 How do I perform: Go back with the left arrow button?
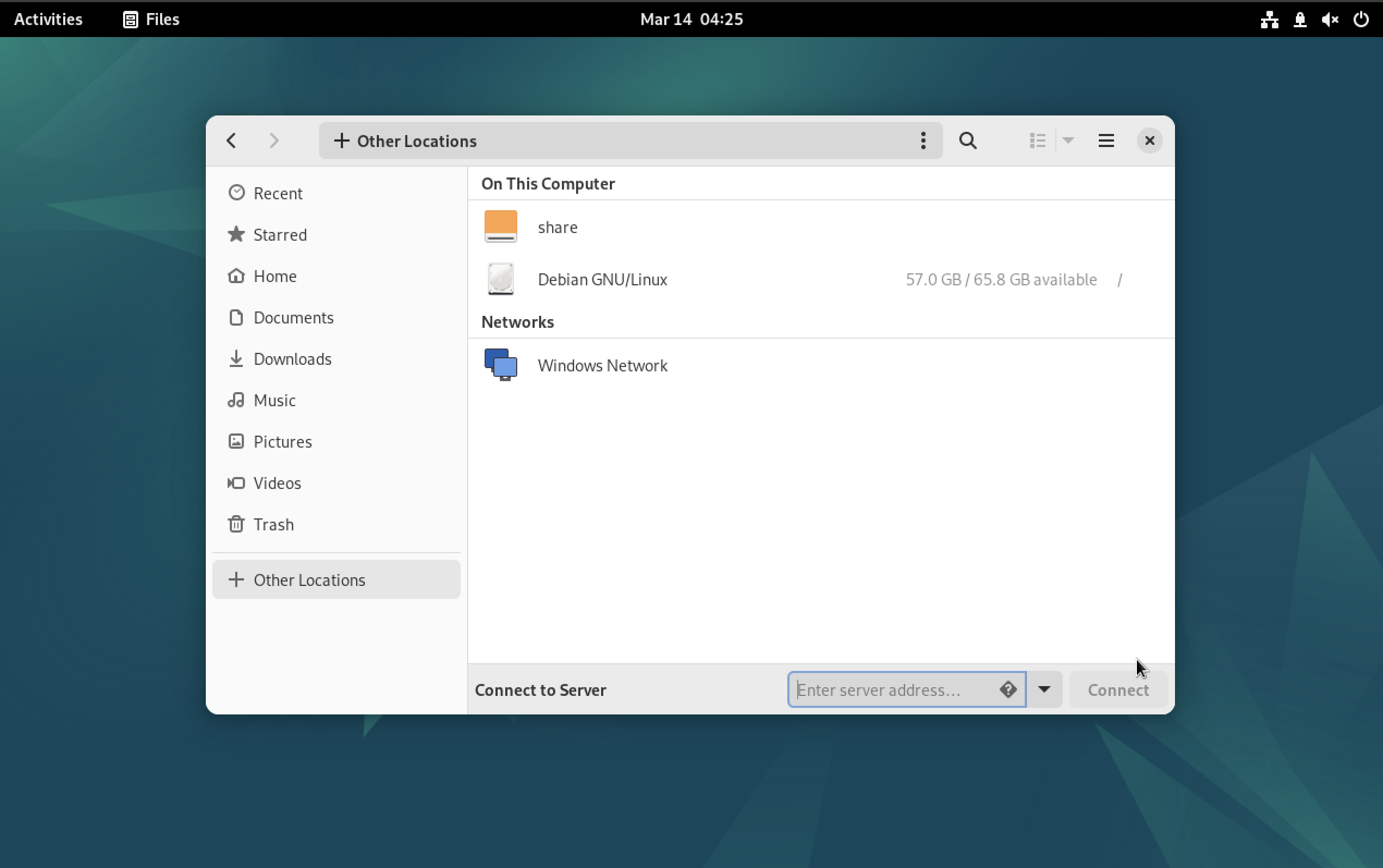coord(231,140)
